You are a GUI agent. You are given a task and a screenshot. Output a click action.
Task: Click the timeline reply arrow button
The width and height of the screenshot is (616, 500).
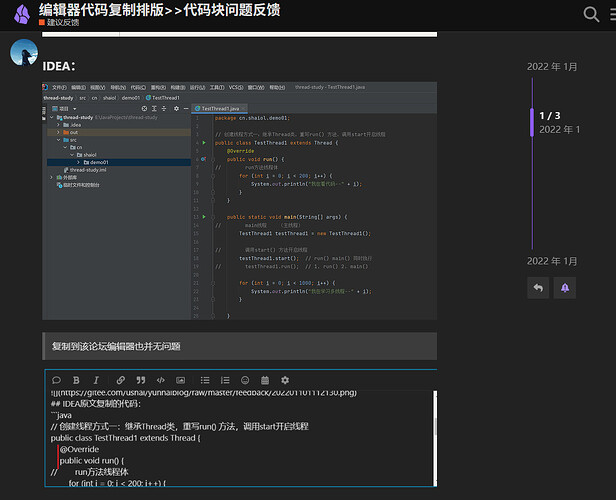pos(538,288)
